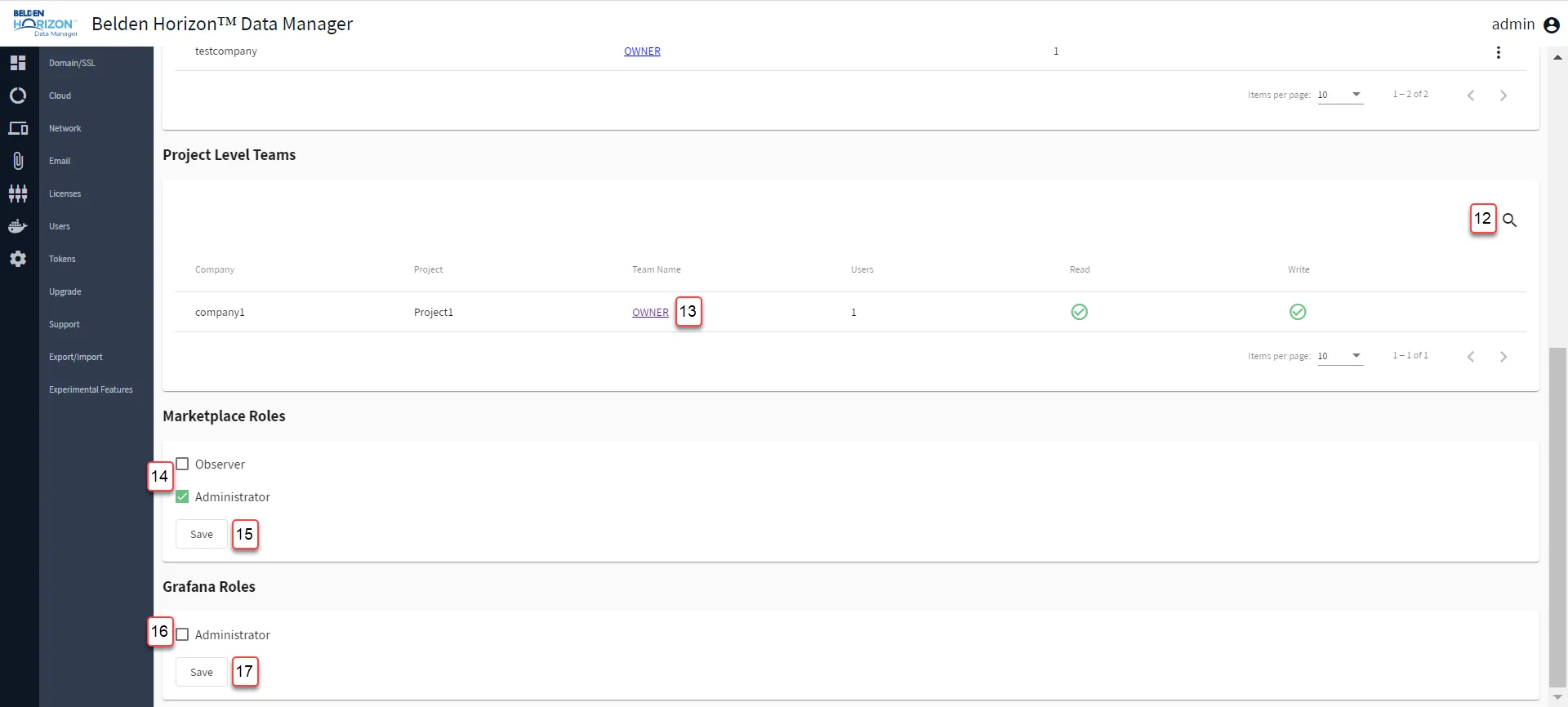Open the admin account avatar icon
The width and height of the screenshot is (1568, 707).
pos(1552,25)
